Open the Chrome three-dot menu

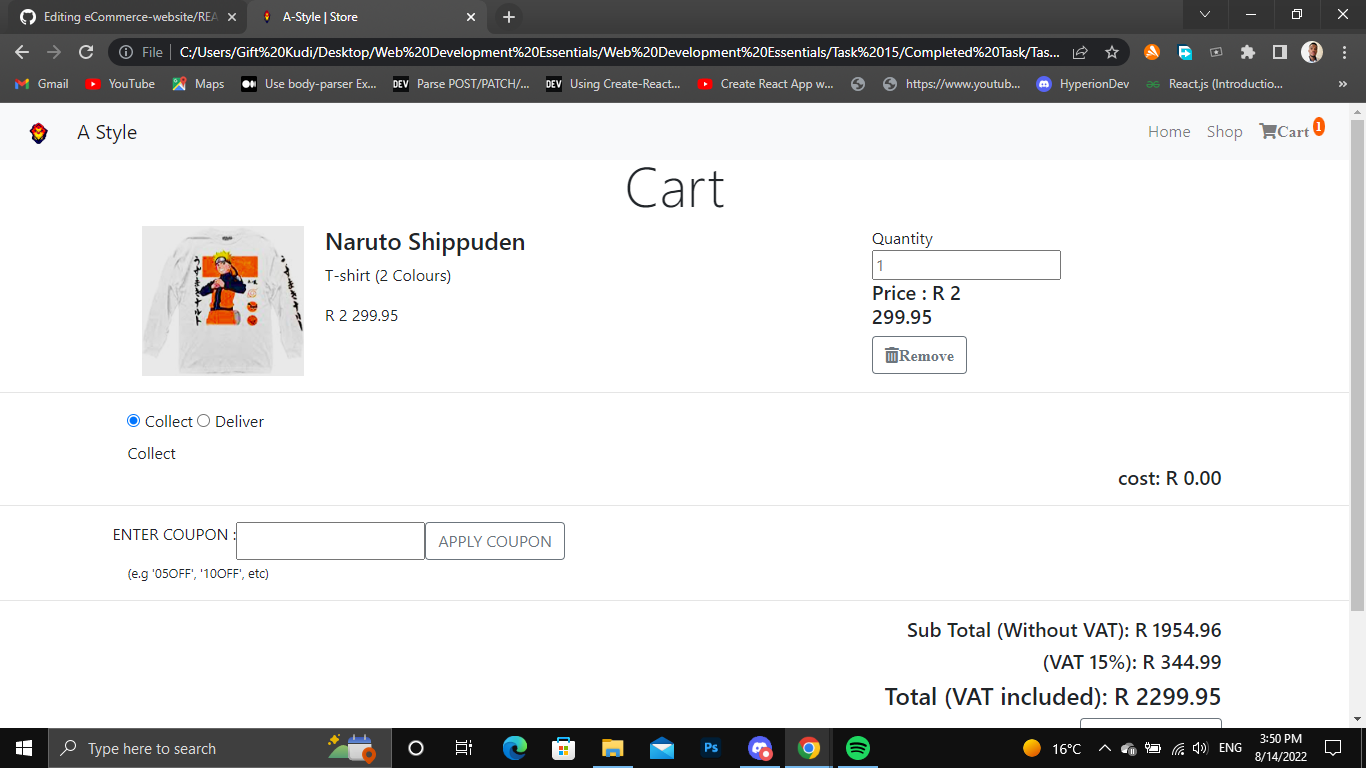tap(1343, 52)
